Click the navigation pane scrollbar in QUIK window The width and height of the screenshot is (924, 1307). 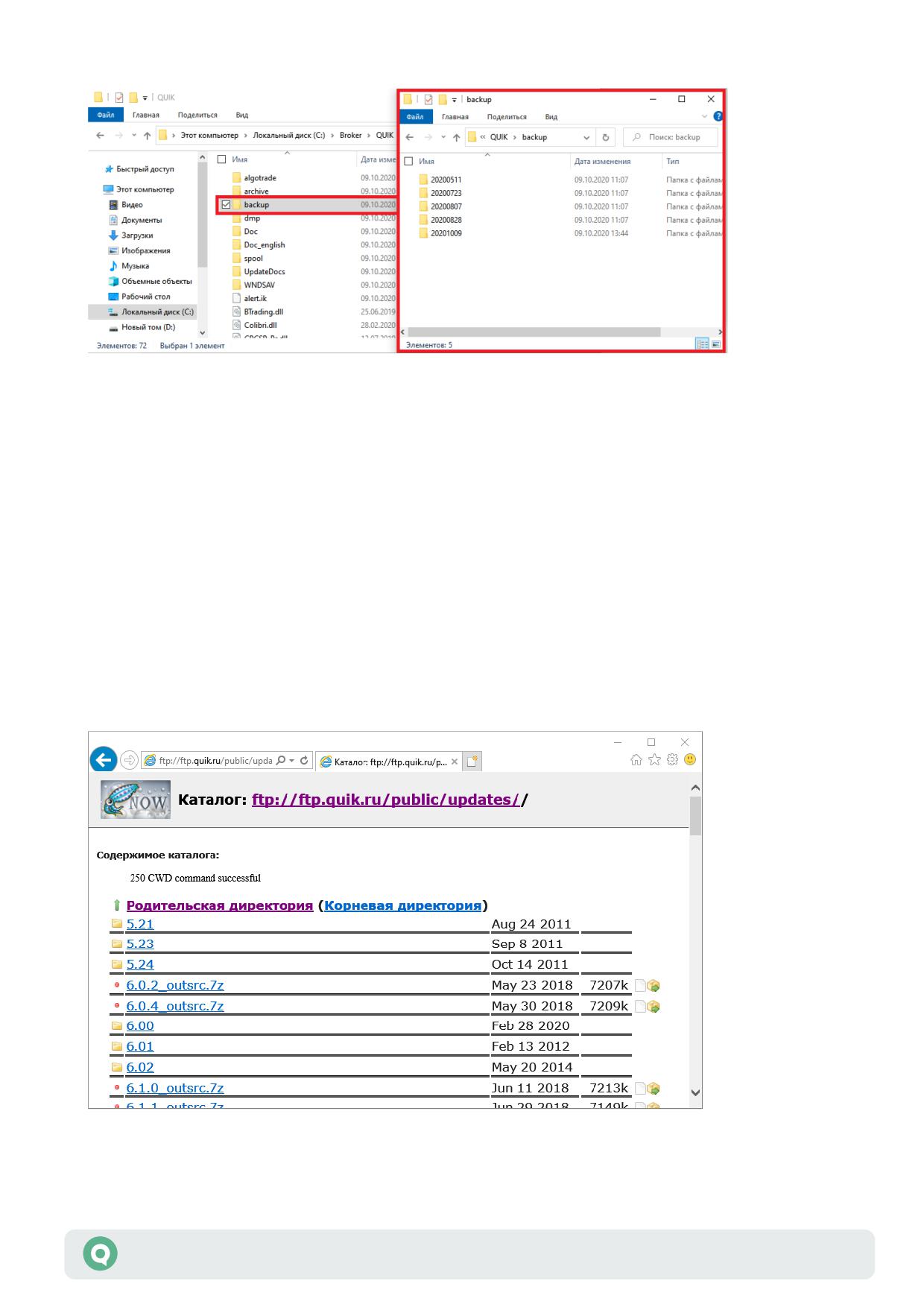click(x=202, y=215)
